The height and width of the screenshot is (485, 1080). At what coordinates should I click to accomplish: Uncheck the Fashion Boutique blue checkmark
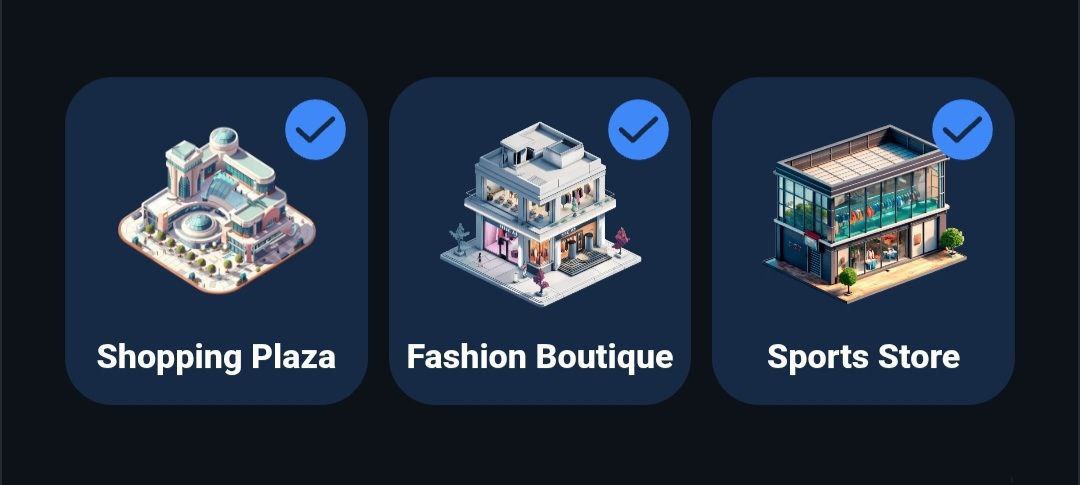pos(638,130)
